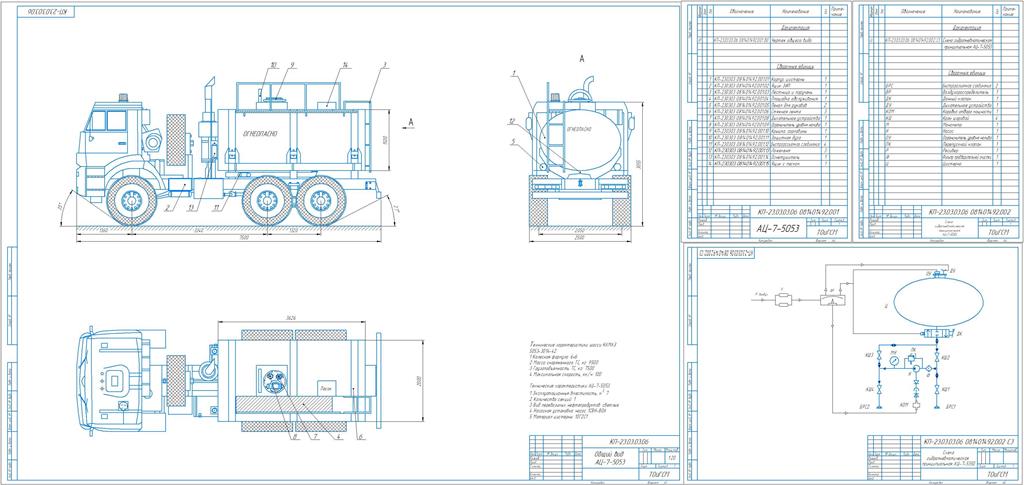Click the ОГНЕОПАСНО label on the rear-view tank
The width and height of the screenshot is (1024, 485).
coord(579,129)
